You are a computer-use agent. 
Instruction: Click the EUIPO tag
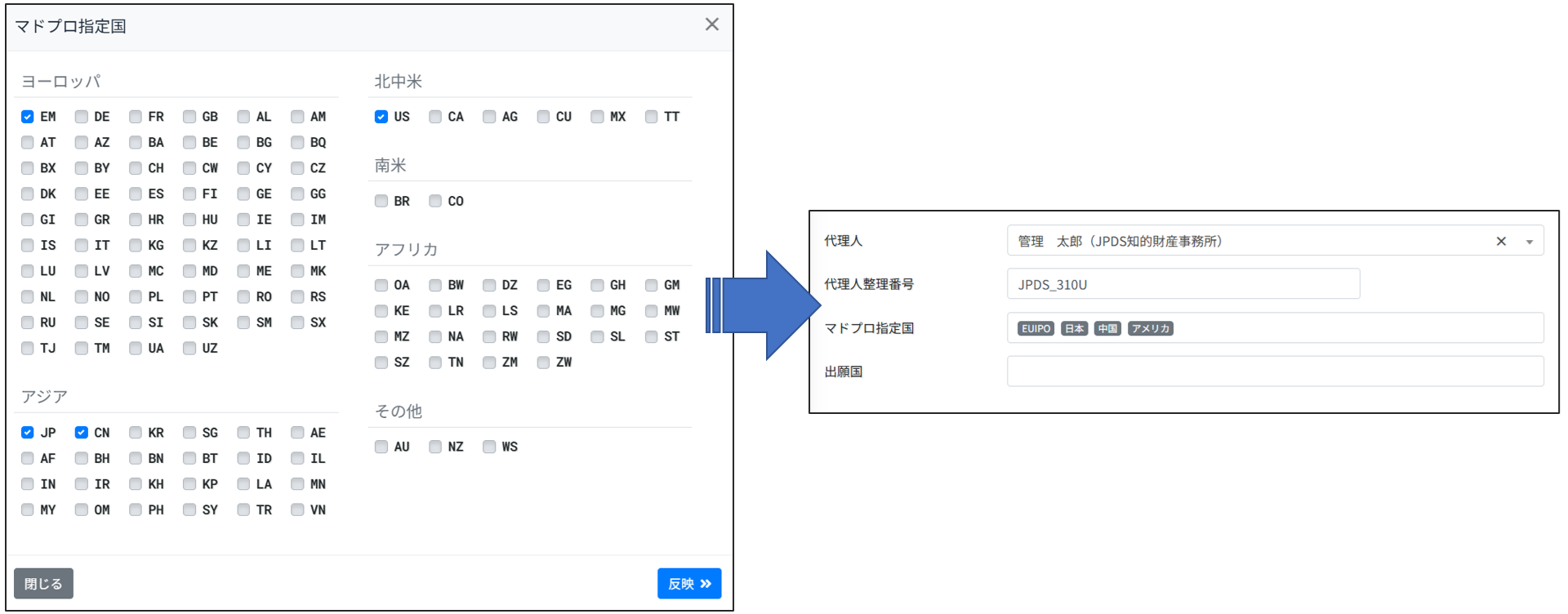click(1036, 328)
